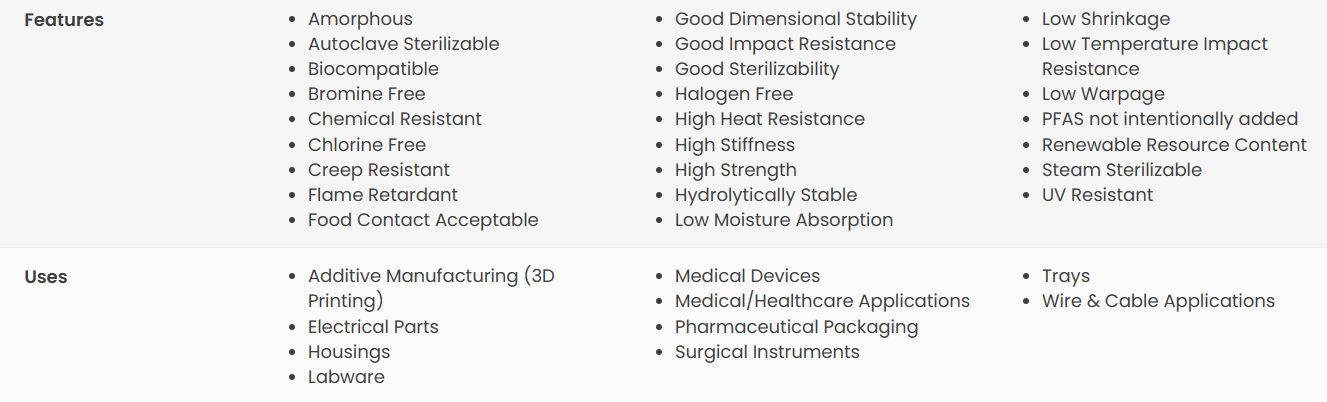1327x402 pixels.
Task: Click the Low Shrinkage item
Action: coord(1106,19)
